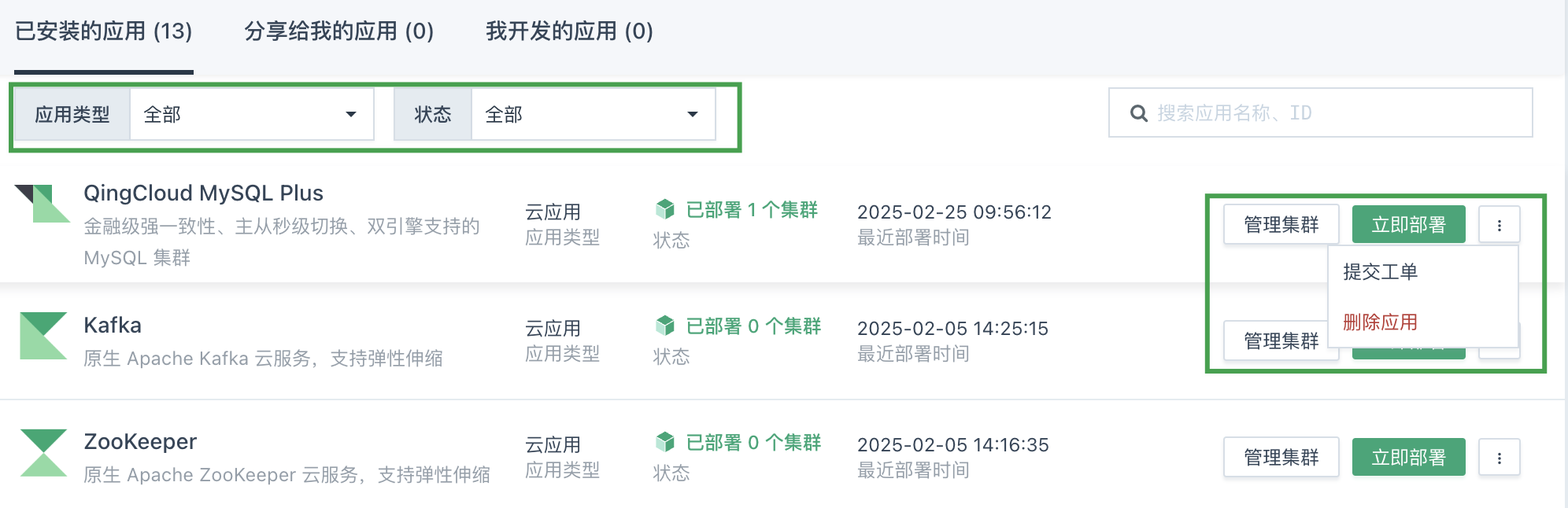Screen dimensions: 1568x508
Task: Select the 已安装的应用 tab
Action: (x=103, y=31)
